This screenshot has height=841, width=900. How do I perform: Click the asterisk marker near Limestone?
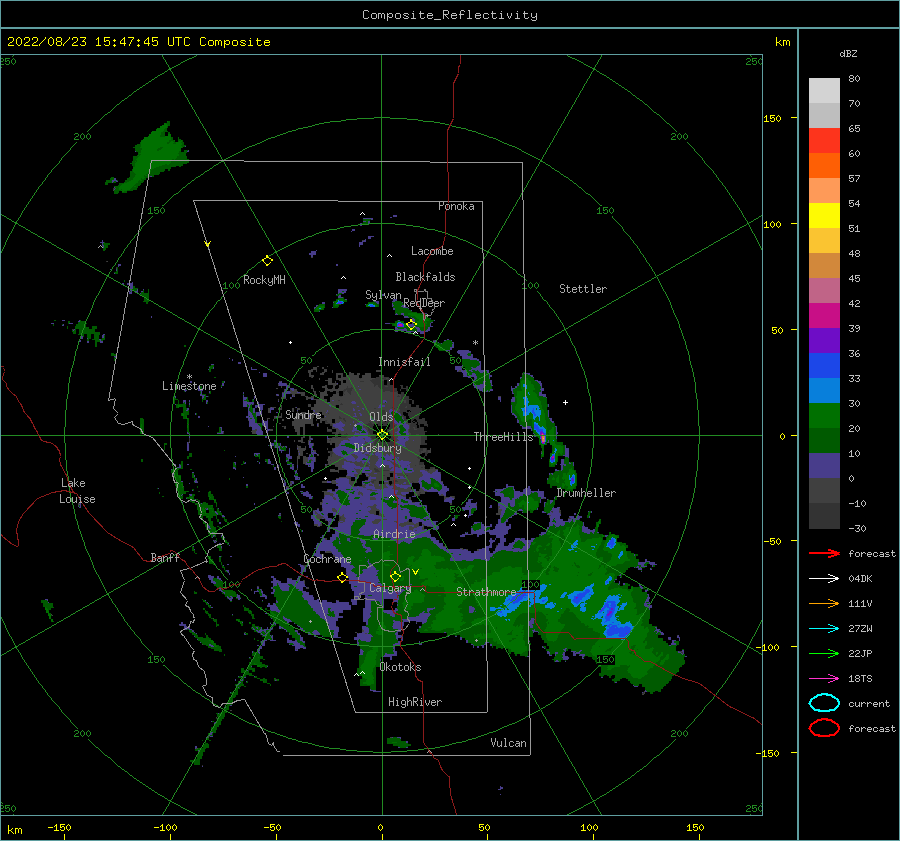click(189, 377)
